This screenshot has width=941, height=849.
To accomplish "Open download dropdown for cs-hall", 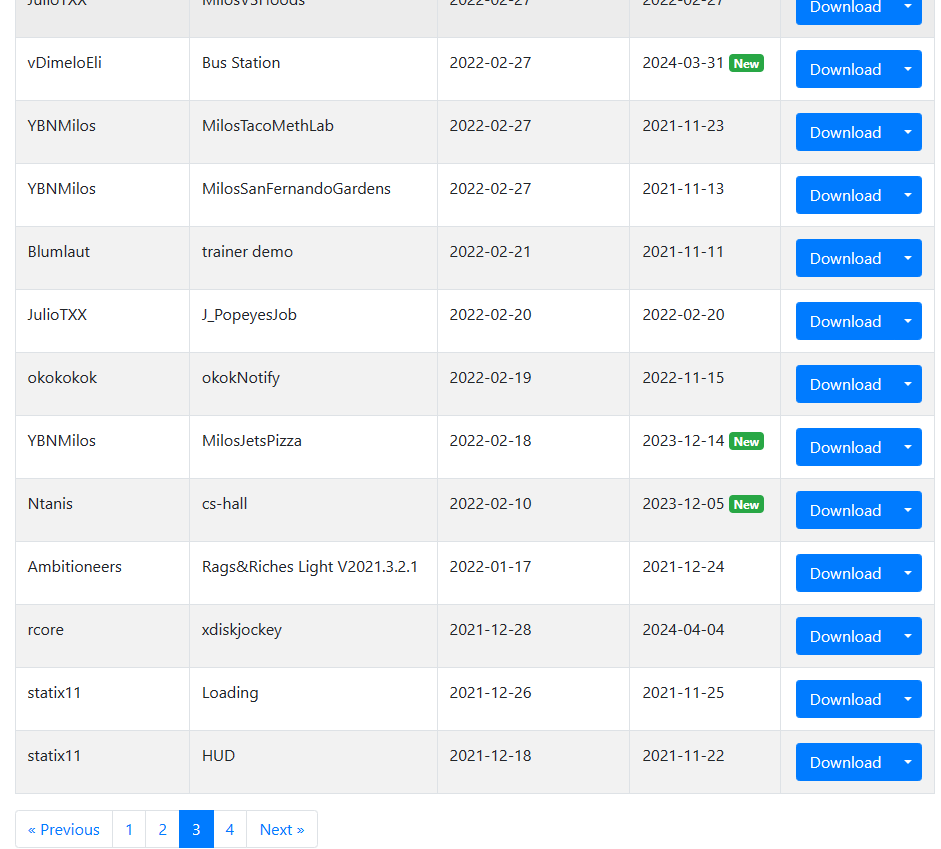I will [908, 510].
